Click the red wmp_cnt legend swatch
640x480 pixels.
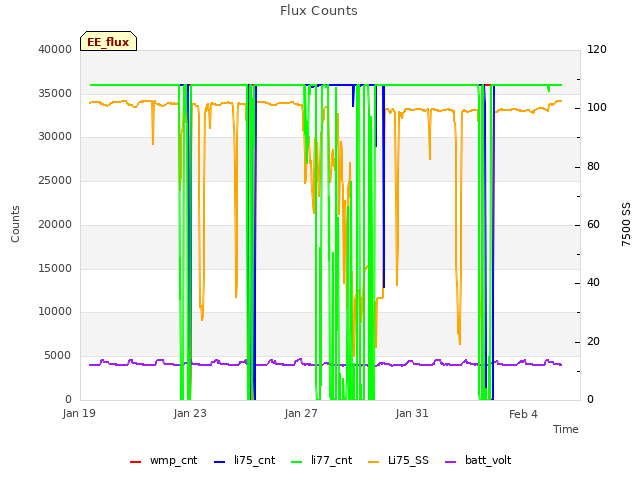pyautogui.click(x=135, y=462)
